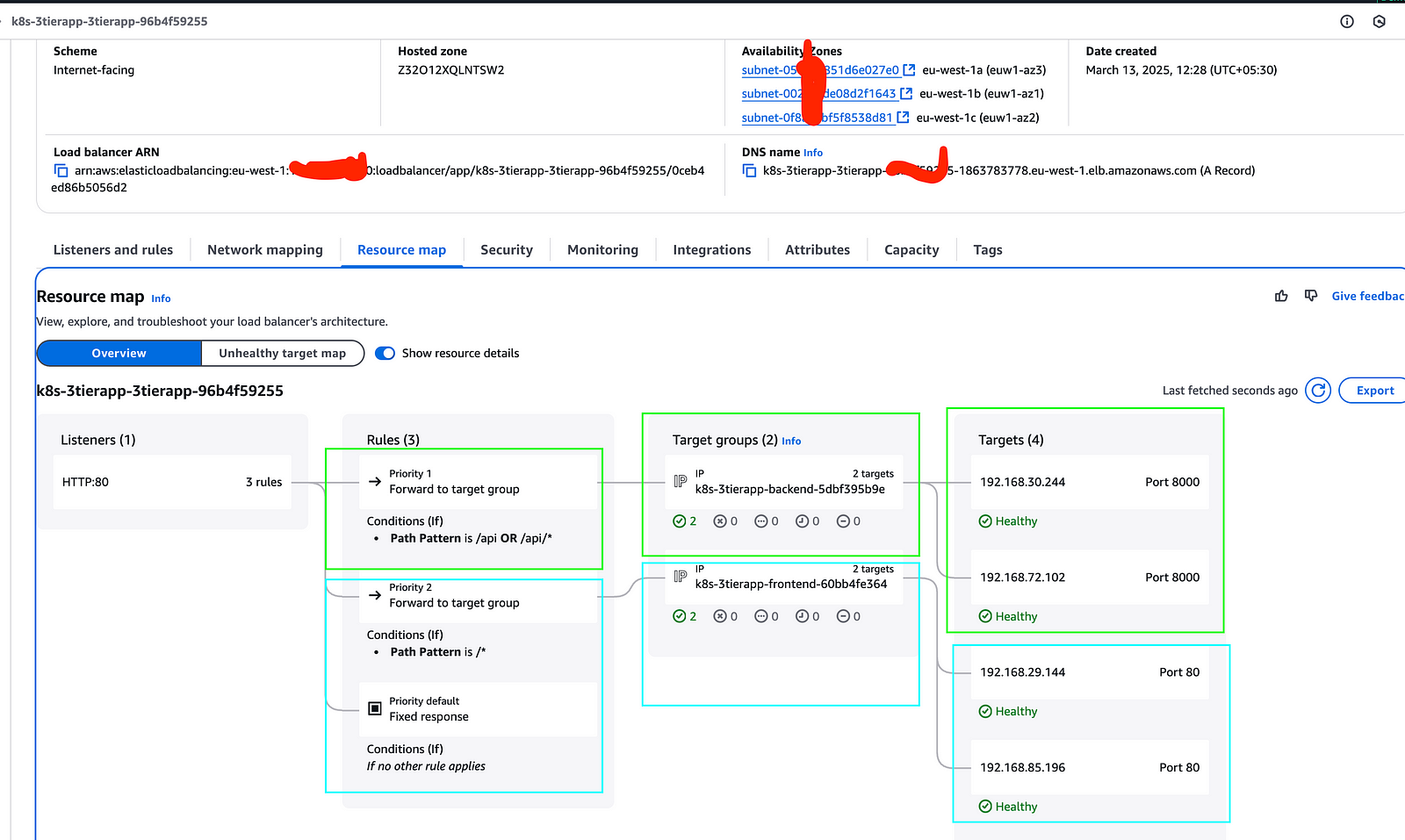Click the thumbs up feedback icon

tap(1281, 297)
